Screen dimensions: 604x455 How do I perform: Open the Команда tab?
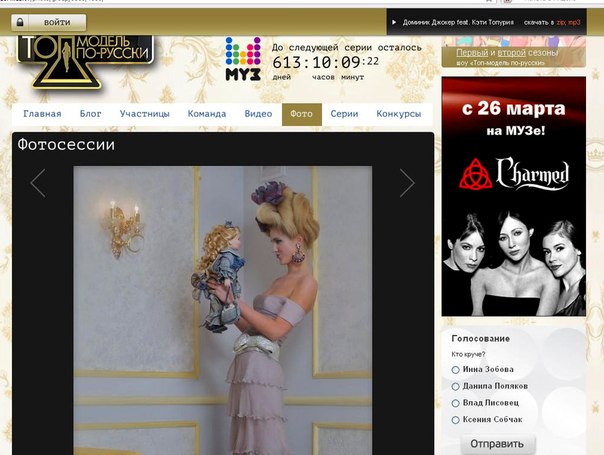coord(207,114)
